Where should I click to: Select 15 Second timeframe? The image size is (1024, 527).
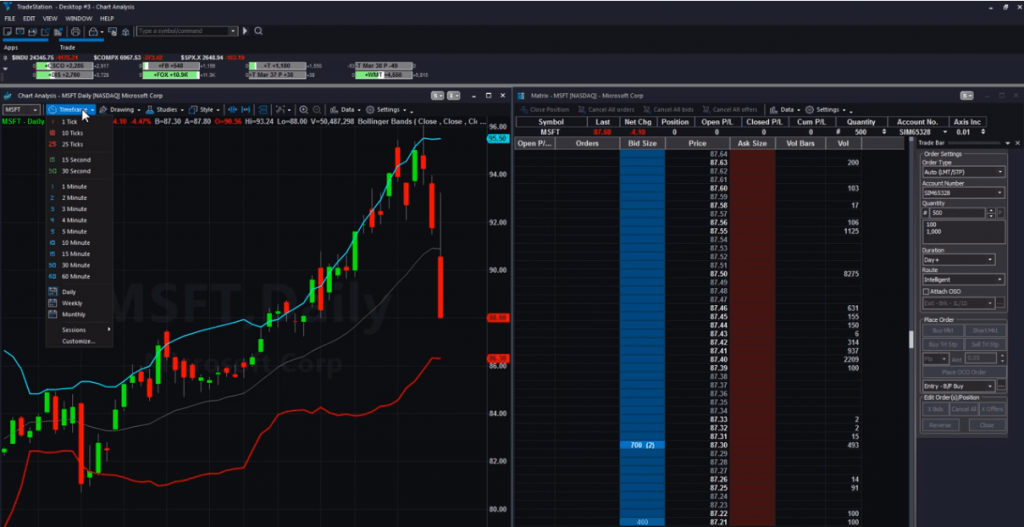pos(79,160)
